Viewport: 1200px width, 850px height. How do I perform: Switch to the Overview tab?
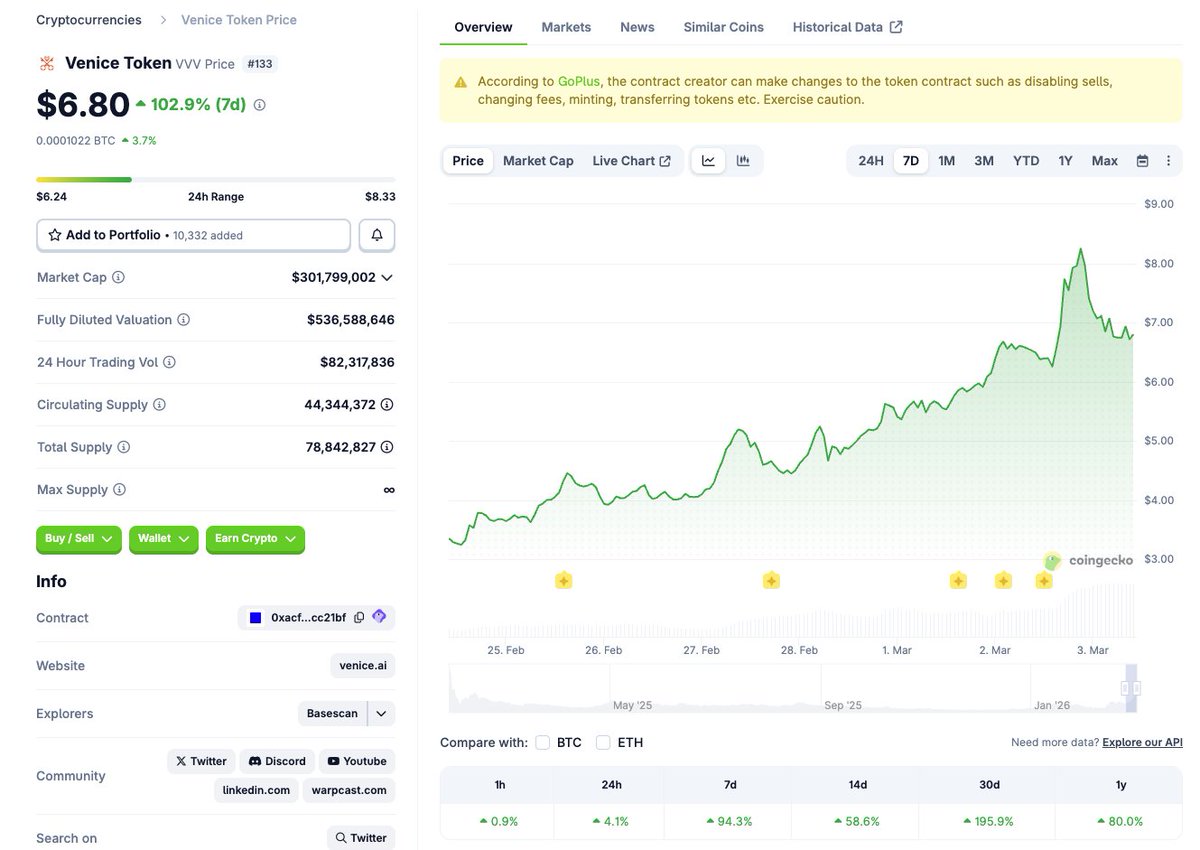pos(483,27)
